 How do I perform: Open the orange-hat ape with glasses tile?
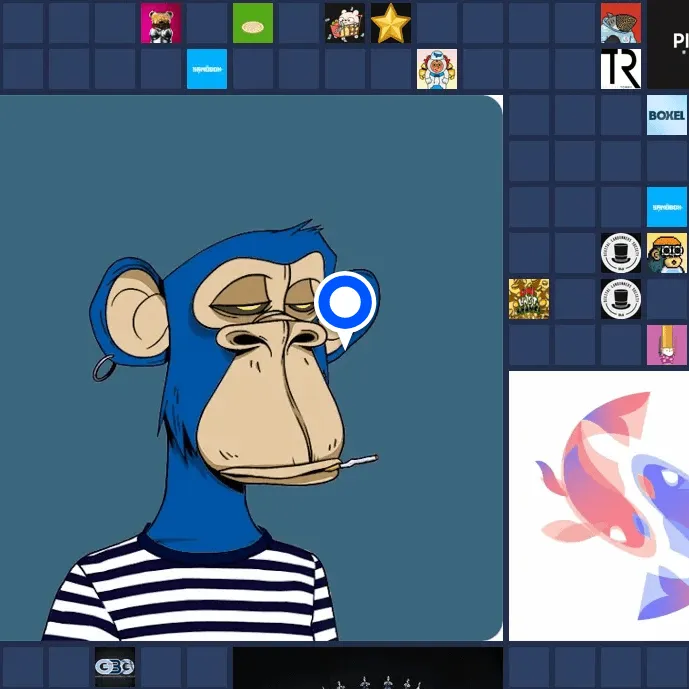(x=667, y=253)
